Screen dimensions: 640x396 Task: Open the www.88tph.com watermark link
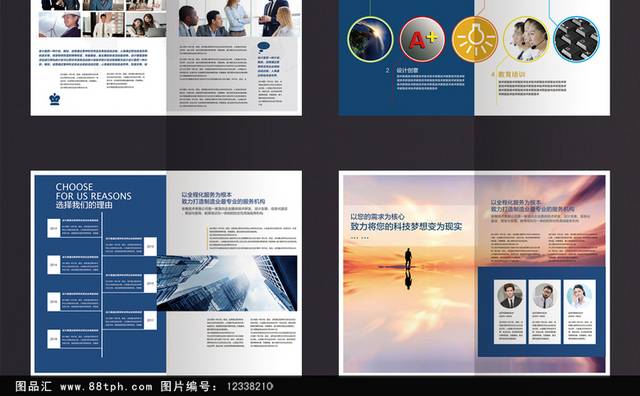tap(106, 386)
